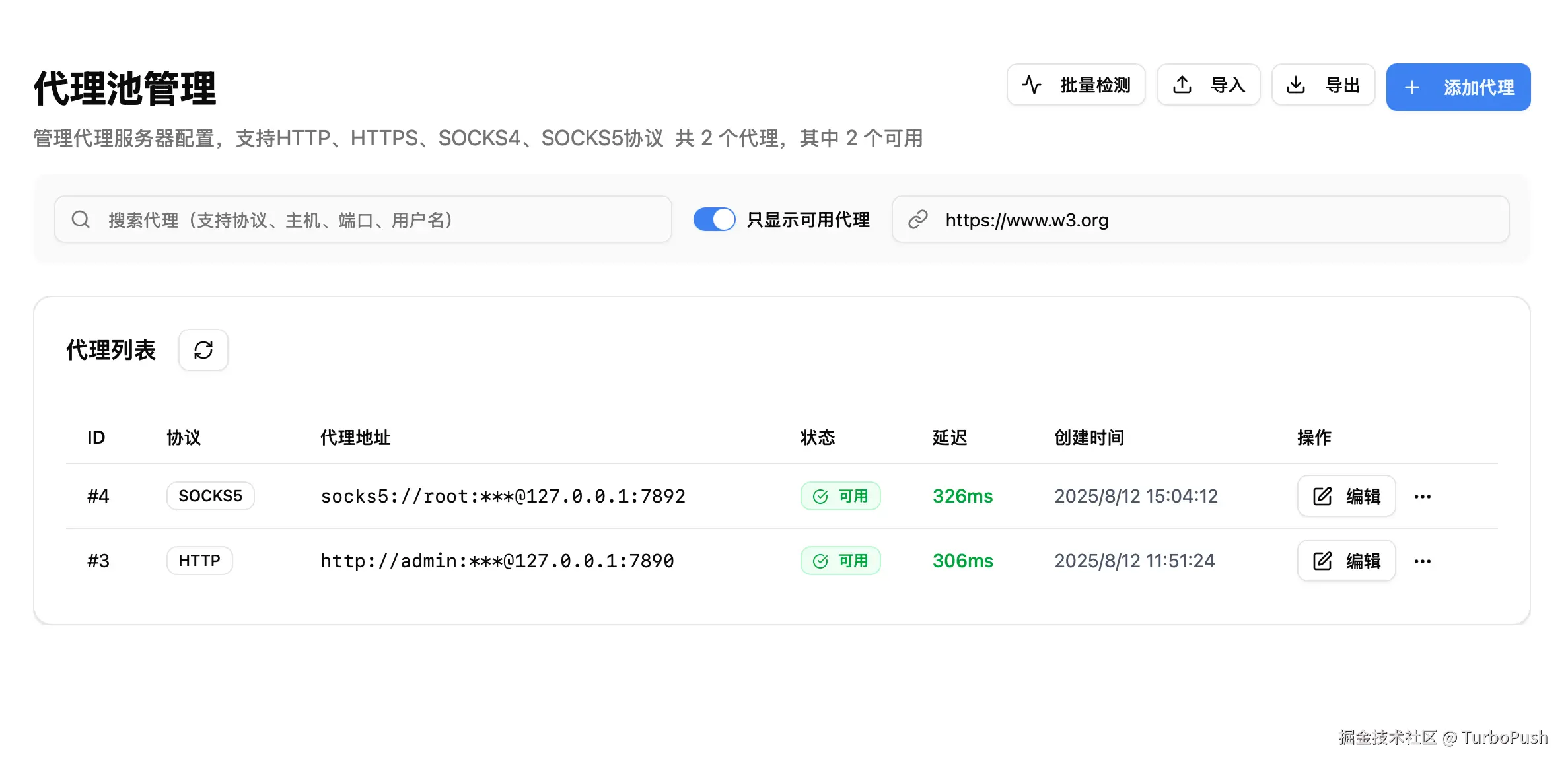Image resolution: width=1568 pixels, height=766 pixels.
Task: Click the 306ms latency value
Action: pos(963,561)
